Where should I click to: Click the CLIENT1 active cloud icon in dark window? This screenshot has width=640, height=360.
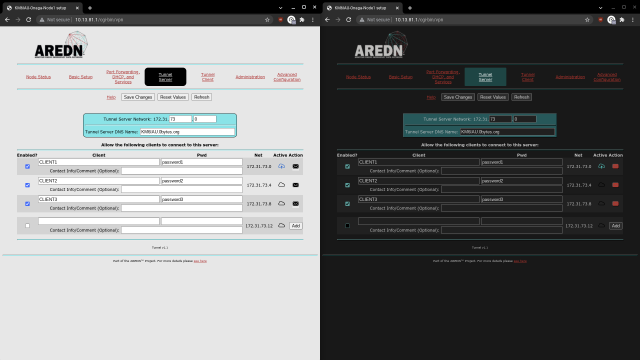click(x=601, y=166)
